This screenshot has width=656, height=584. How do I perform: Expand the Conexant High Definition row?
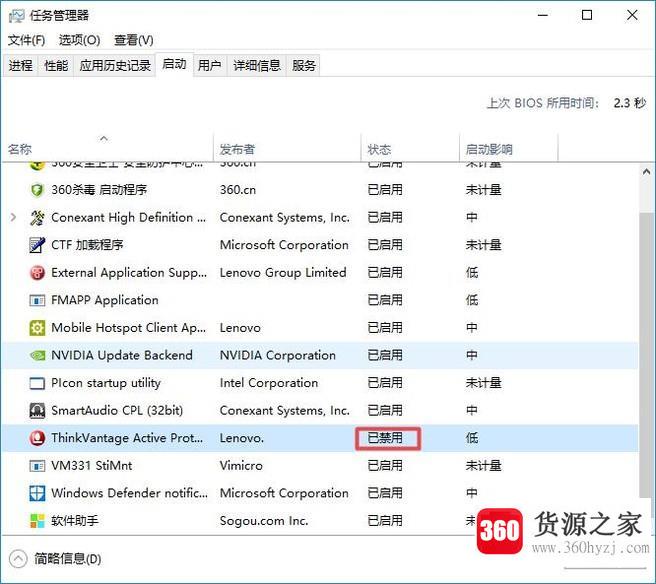click(13, 217)
